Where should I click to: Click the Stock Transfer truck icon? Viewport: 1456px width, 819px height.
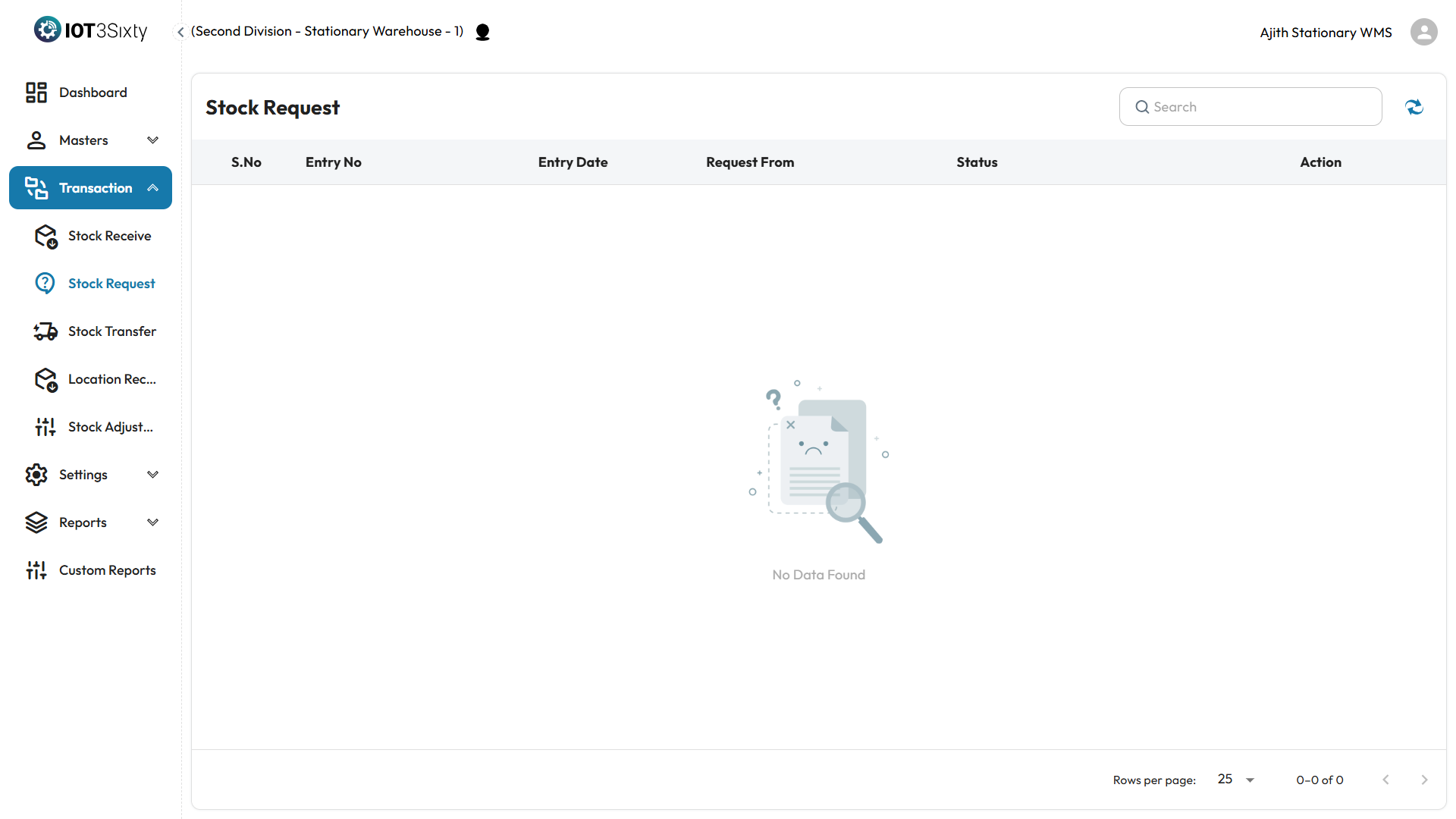point(45,331)
